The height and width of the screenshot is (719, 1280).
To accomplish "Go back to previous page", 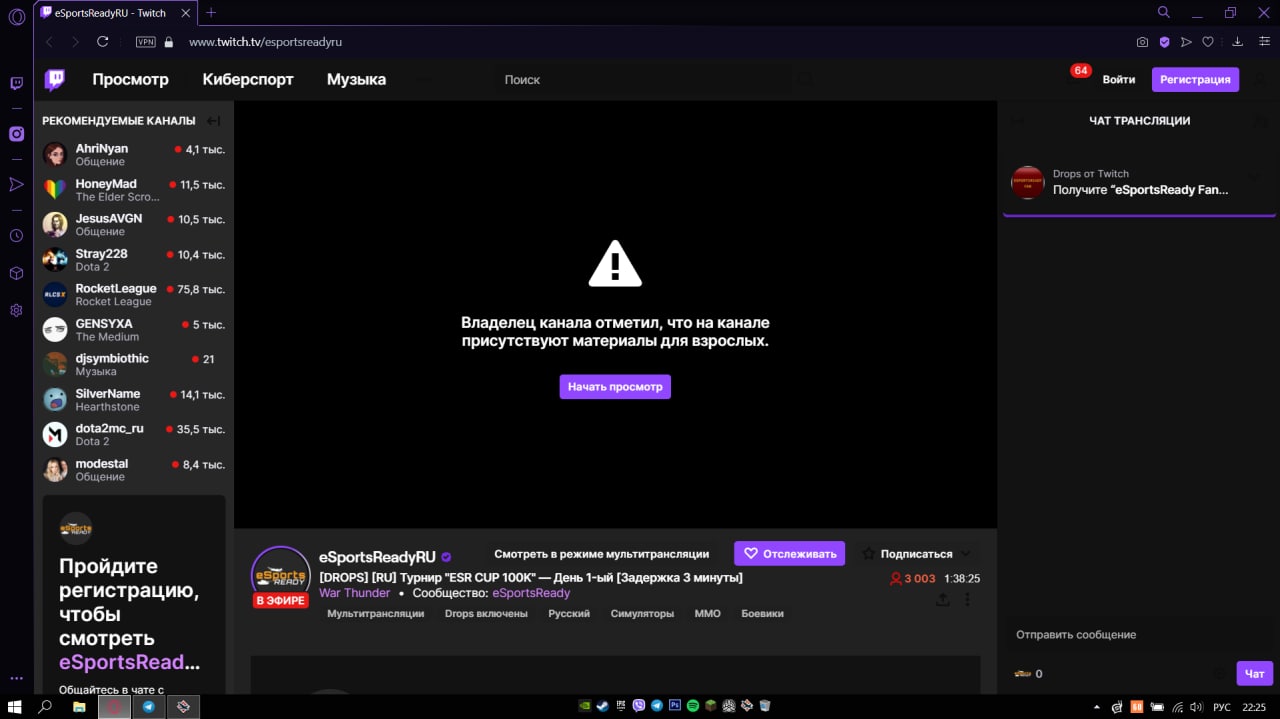I will click(x=49, y=42).
